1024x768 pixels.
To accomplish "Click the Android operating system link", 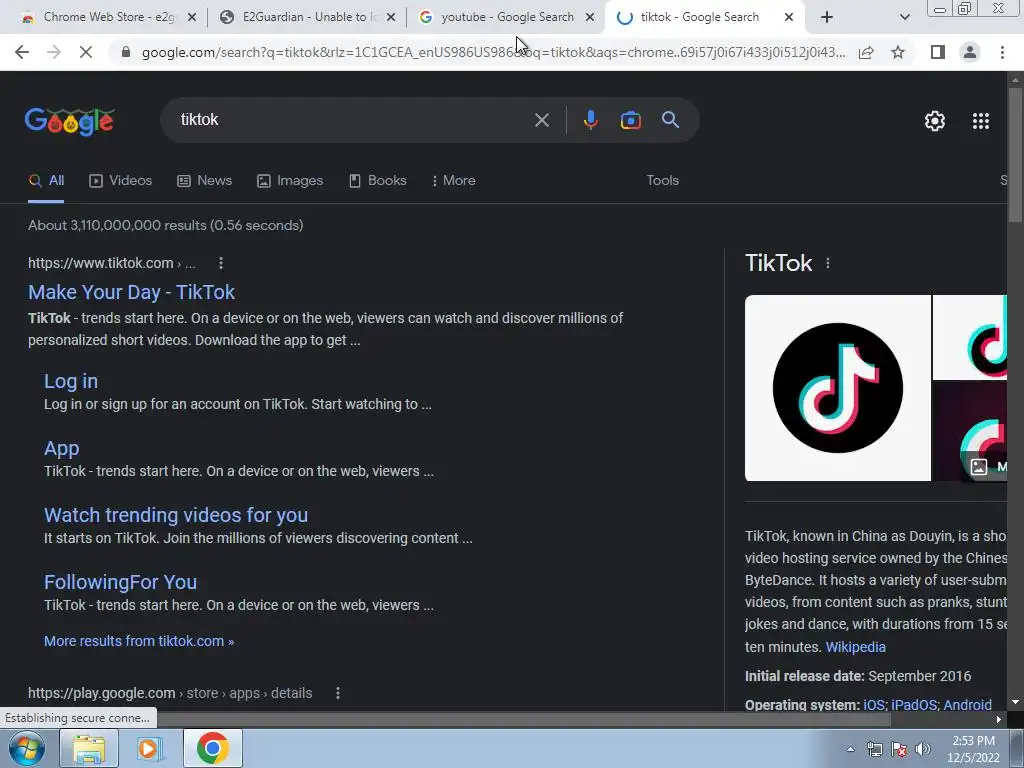I will click(967, 705).
